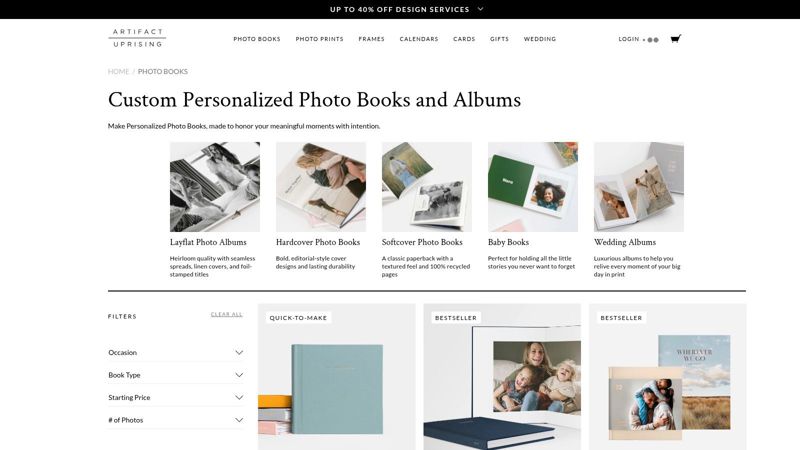The image size is (800, 450).
Task: Go to the Calendars menu item
Action: (x=419, y=39)
